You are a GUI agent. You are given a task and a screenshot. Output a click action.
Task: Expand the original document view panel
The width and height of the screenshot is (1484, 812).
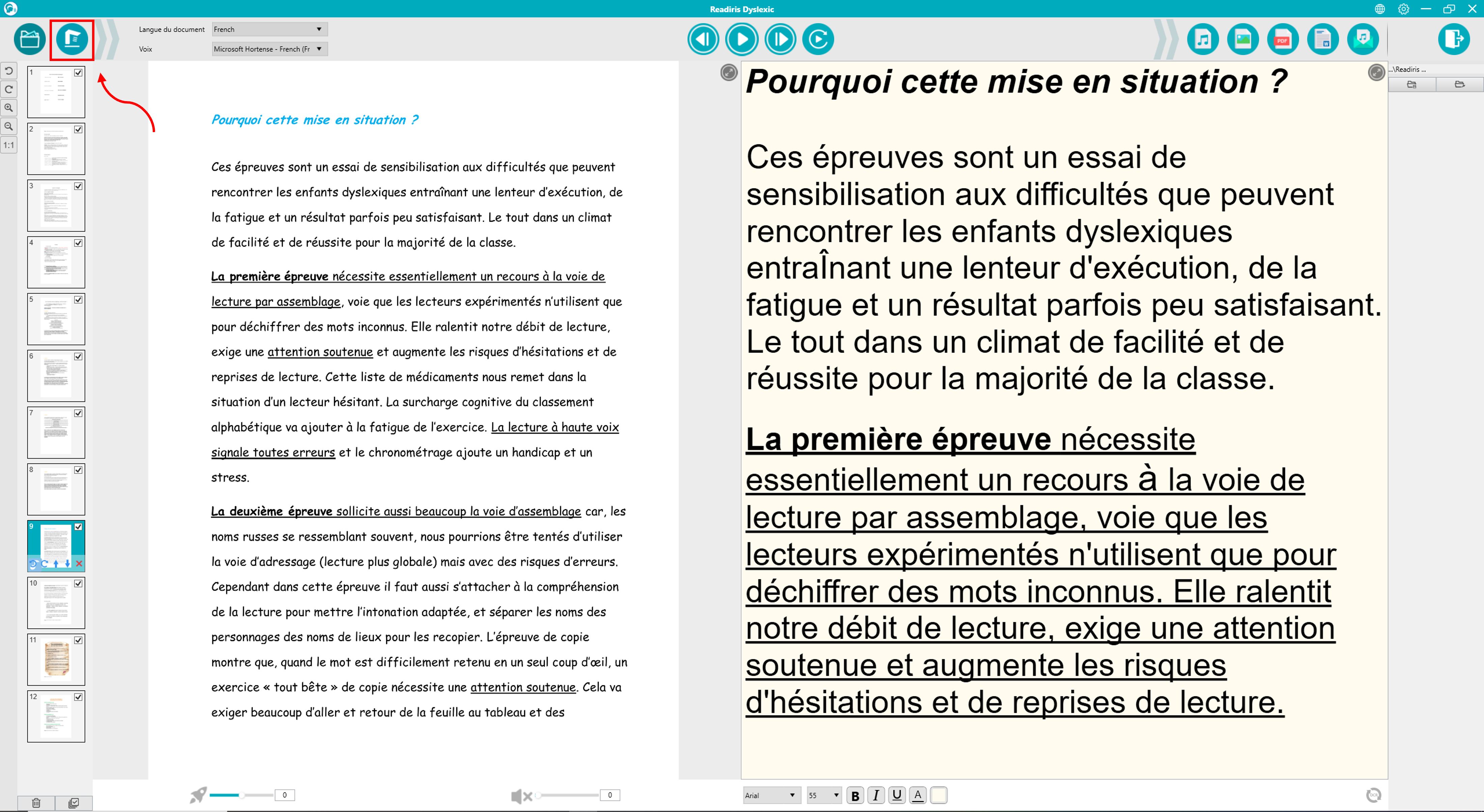[729, 72]
